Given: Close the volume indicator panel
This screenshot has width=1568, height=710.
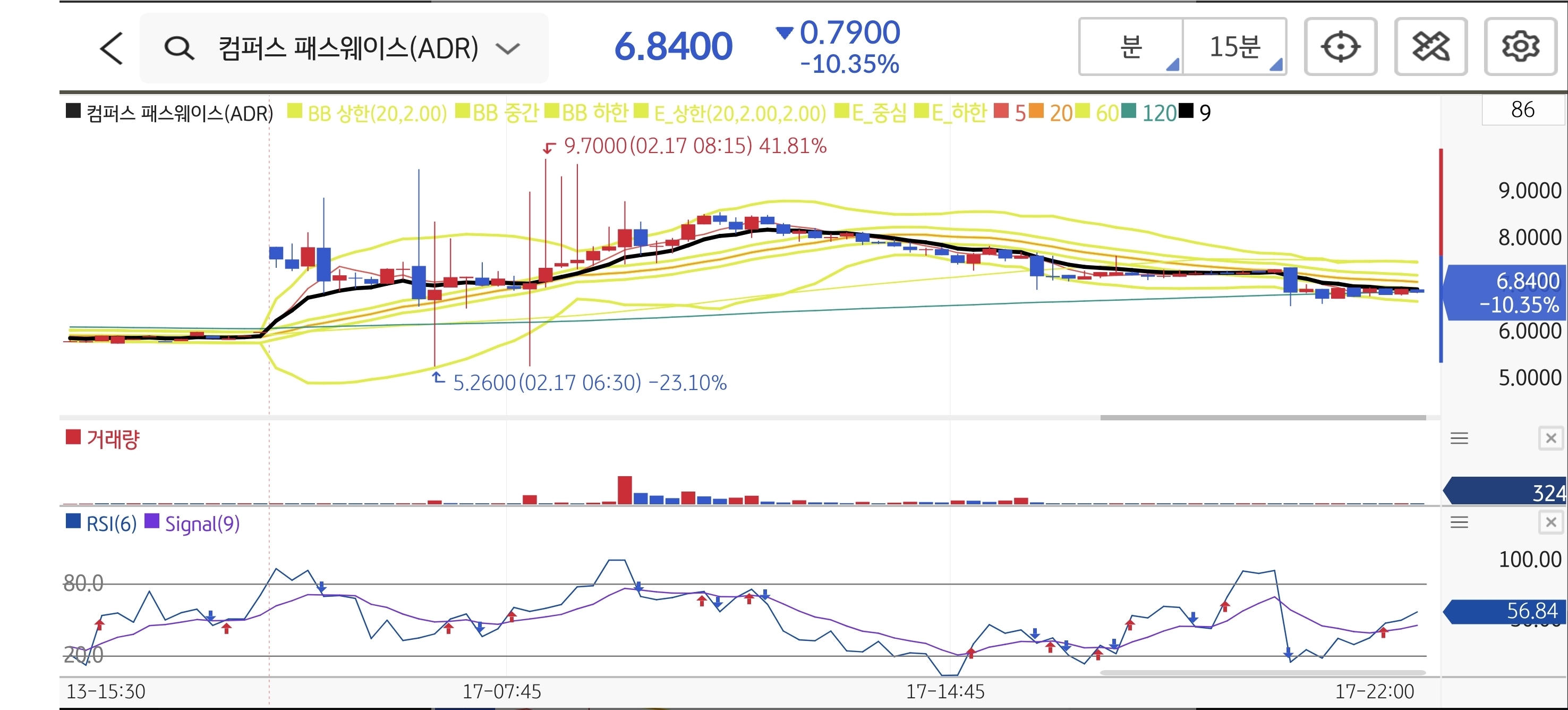Looking at the screenshot, I should [1550, 438].
